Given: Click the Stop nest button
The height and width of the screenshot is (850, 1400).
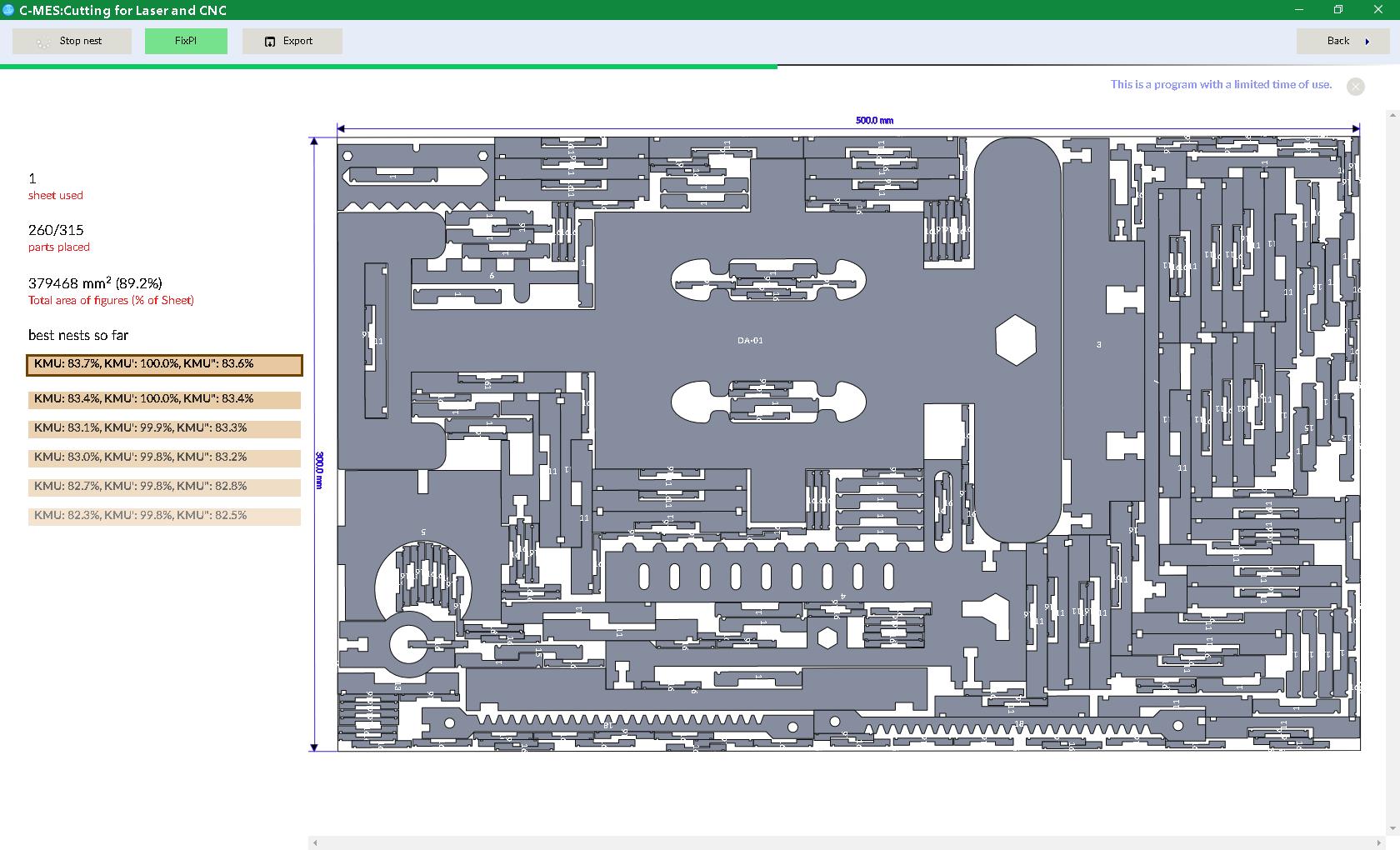Looking at the screenshot, I should (x=72, y=41).
